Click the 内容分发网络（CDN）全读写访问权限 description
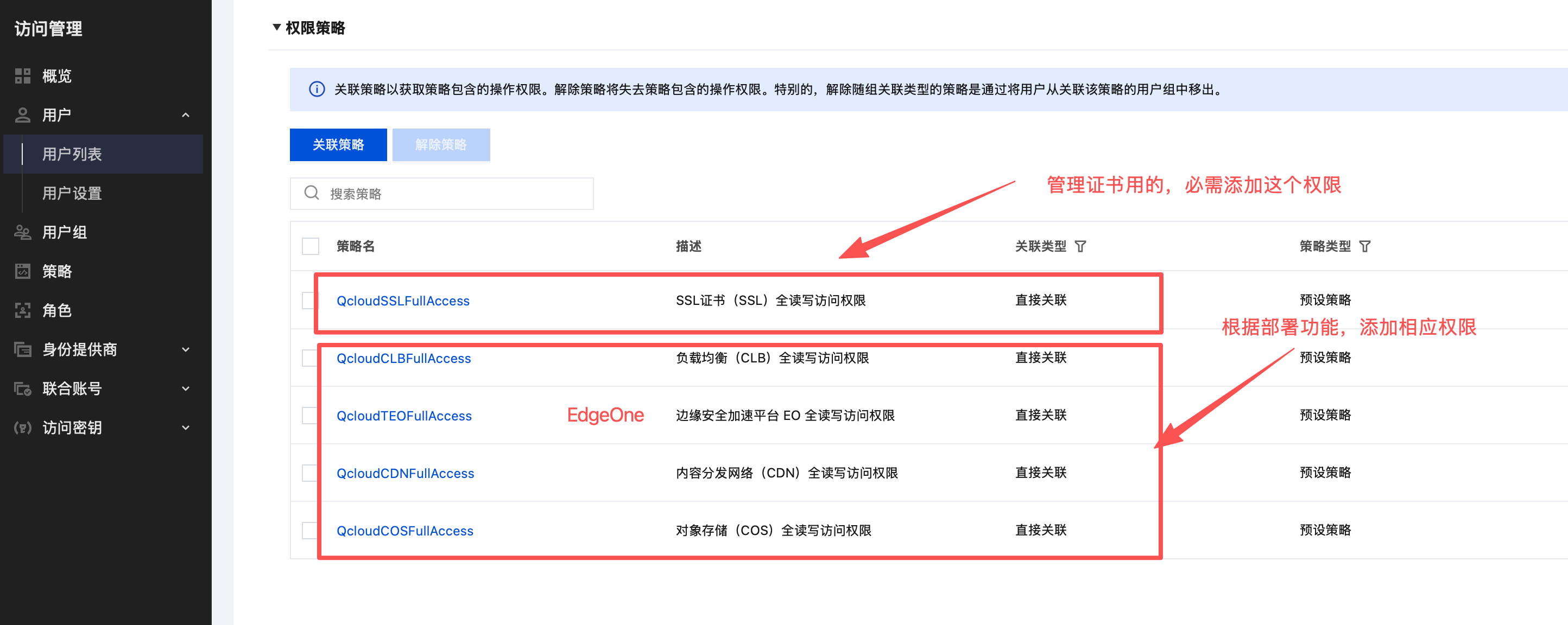The width and height of the screenshot is (1568, 625). [787, 473]
